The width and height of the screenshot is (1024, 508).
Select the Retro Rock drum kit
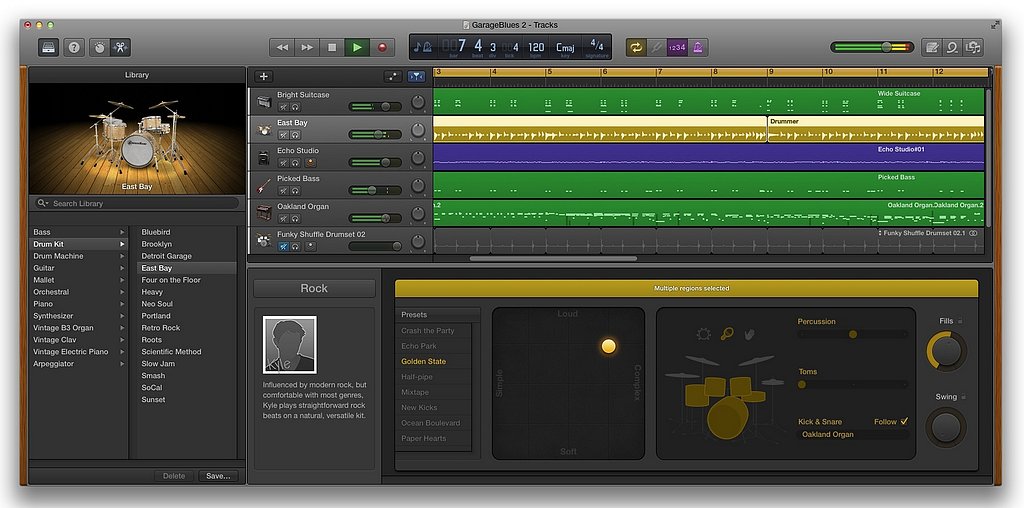tap(161, 328)
